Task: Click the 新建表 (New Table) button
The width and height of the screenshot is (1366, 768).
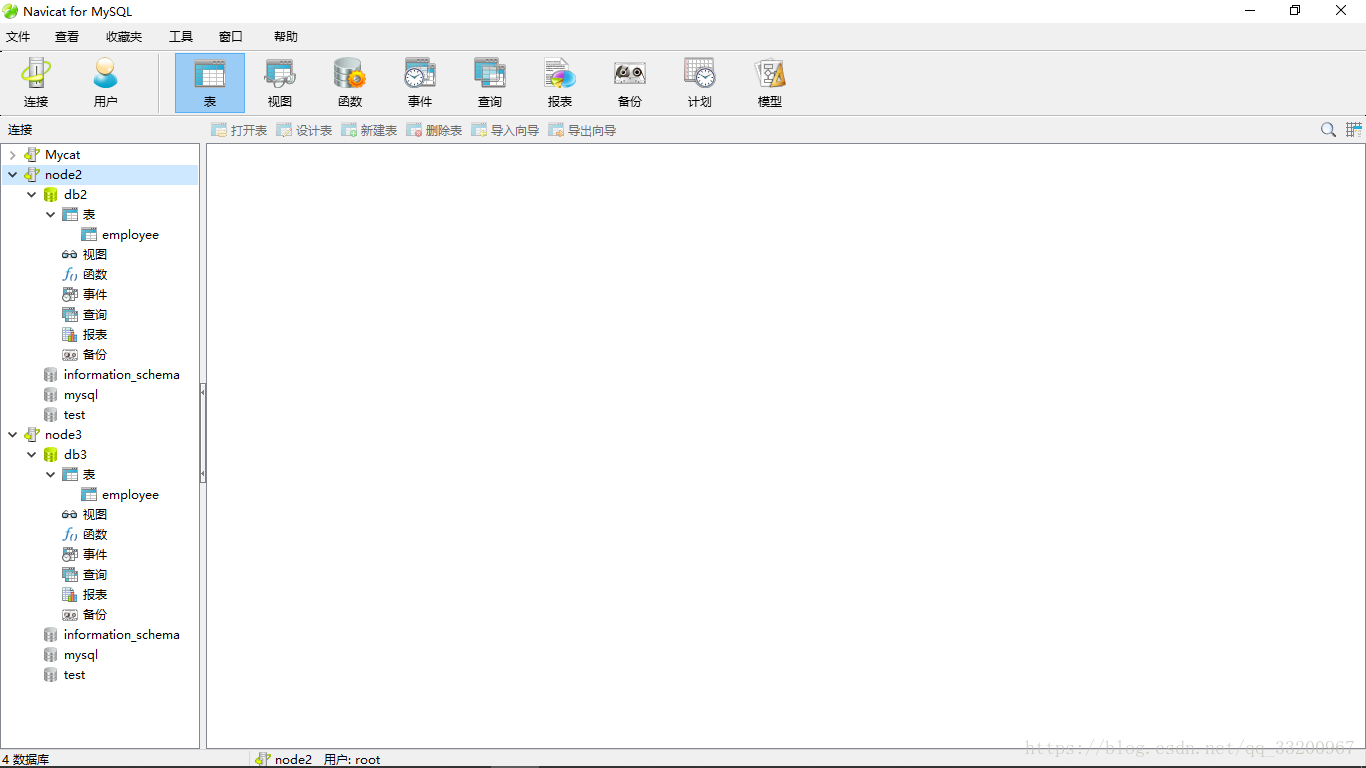Action: coord(369,131)
